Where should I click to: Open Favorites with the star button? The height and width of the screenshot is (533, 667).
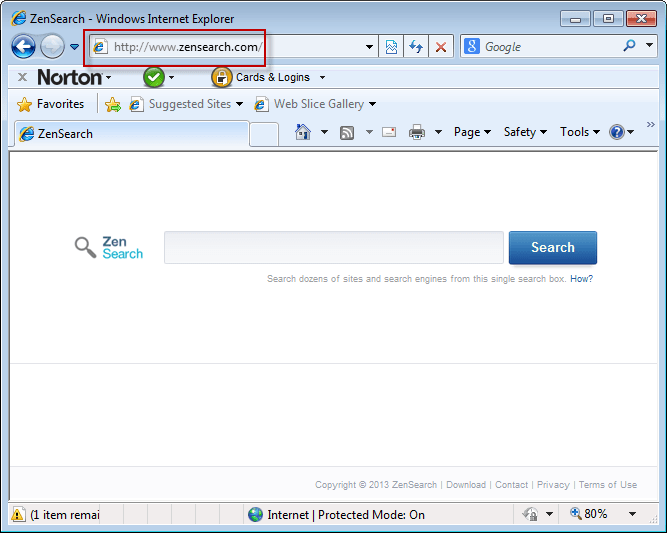pyautogui.click(x=50, y=104)
